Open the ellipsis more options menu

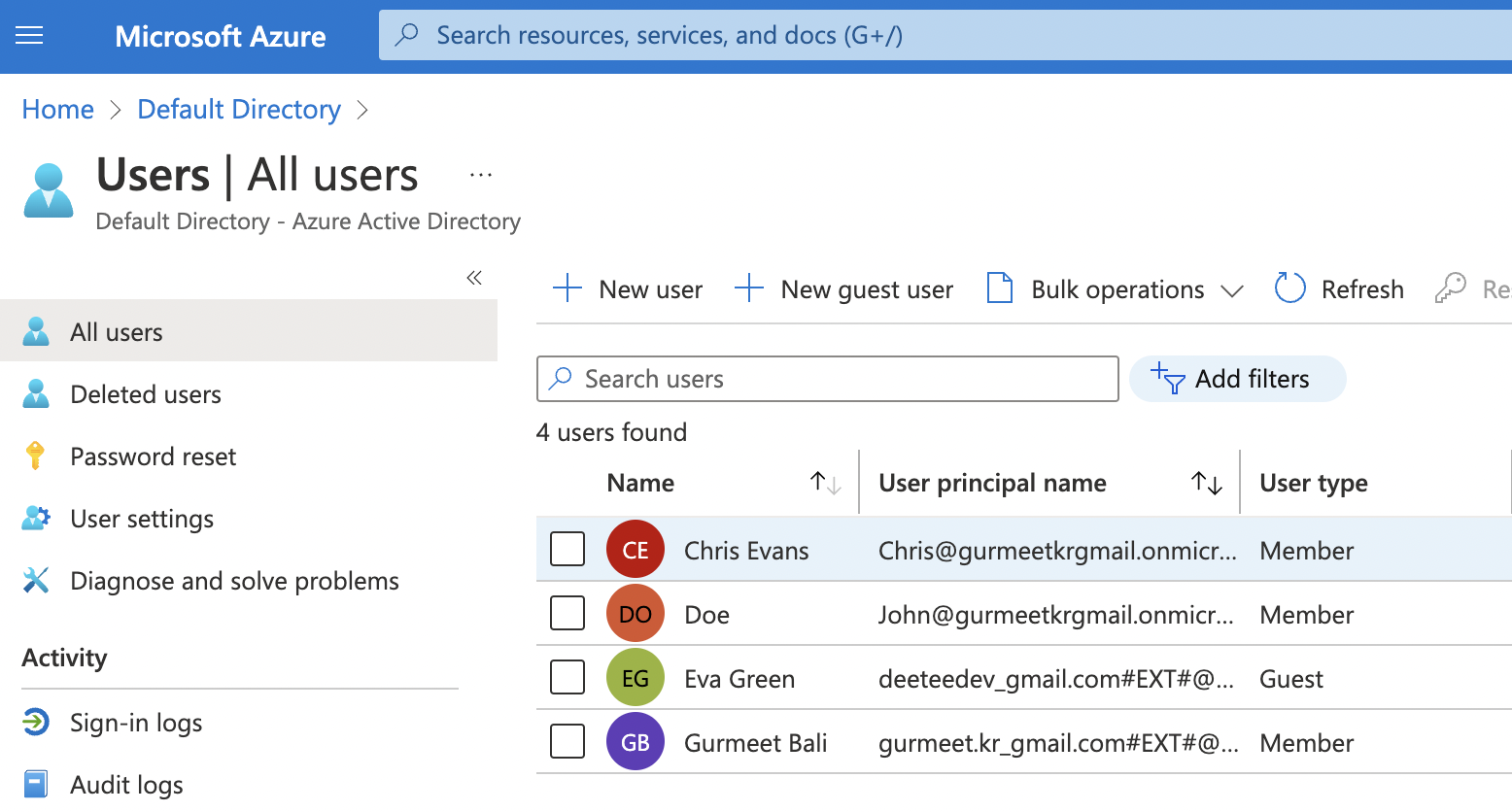click(x=480, y=176)
